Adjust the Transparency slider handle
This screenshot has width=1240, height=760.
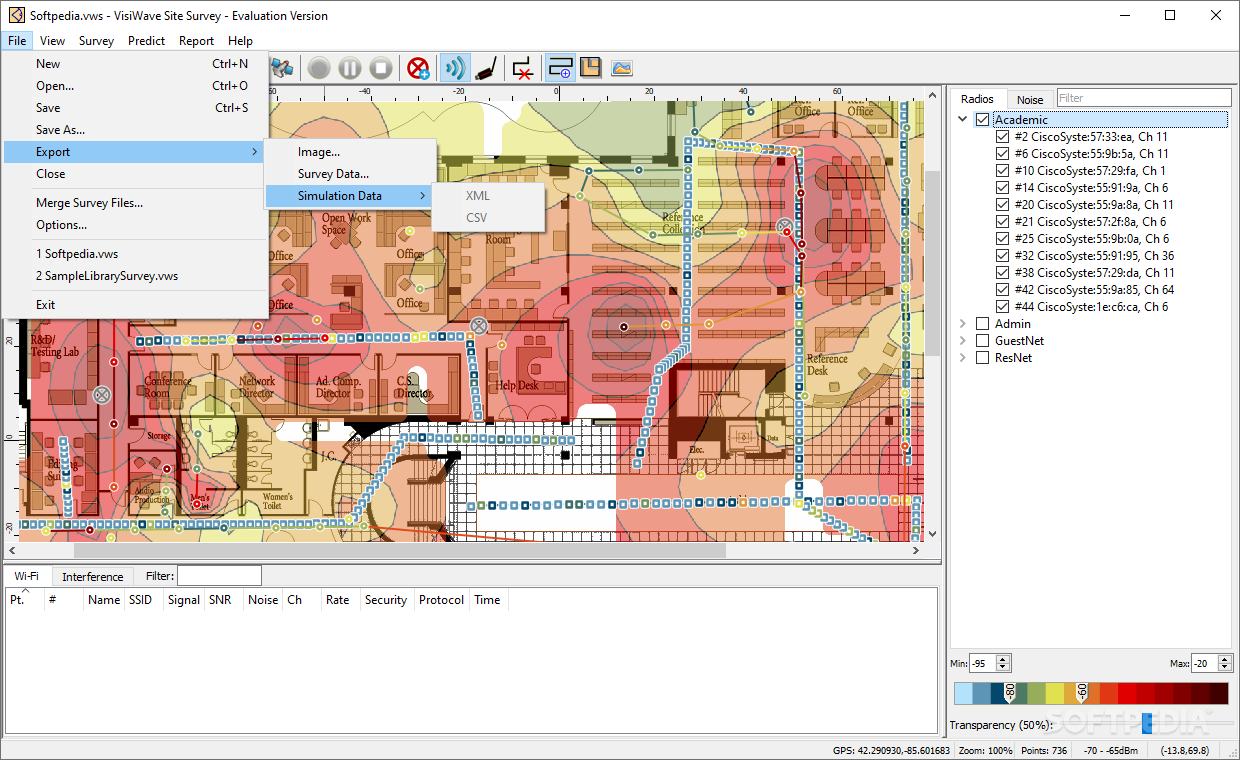(x=1146, y=724)
